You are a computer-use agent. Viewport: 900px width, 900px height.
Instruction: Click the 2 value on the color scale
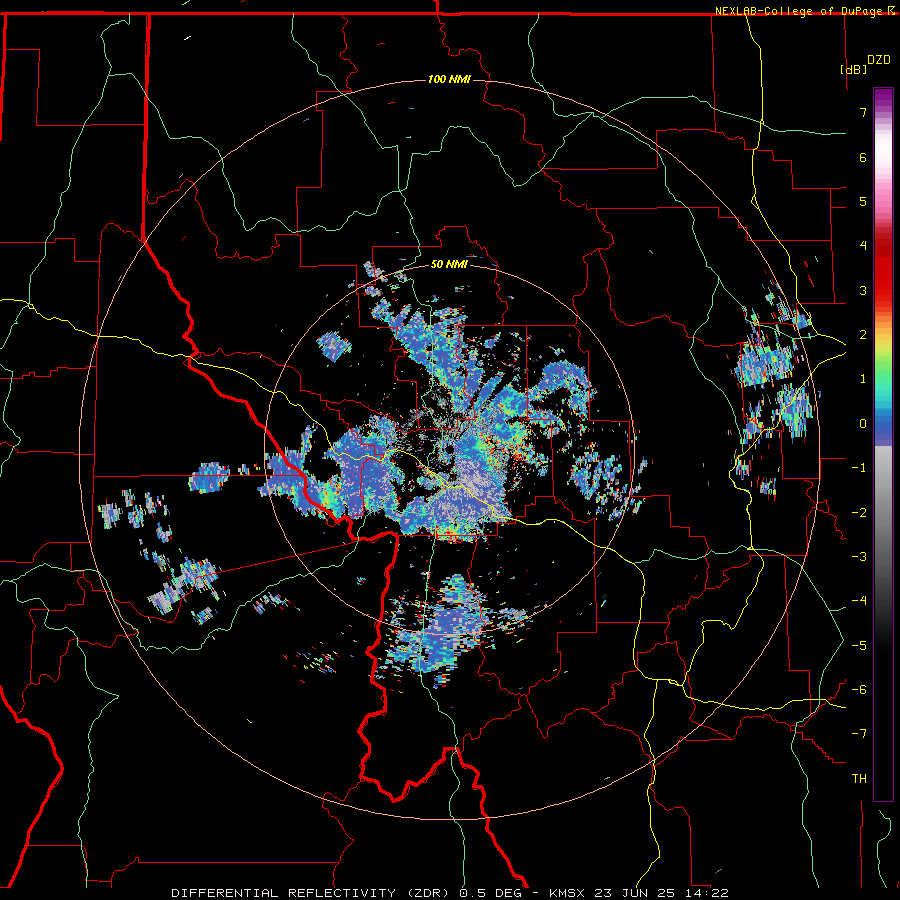pyautogui.click(x=863, y=335)
